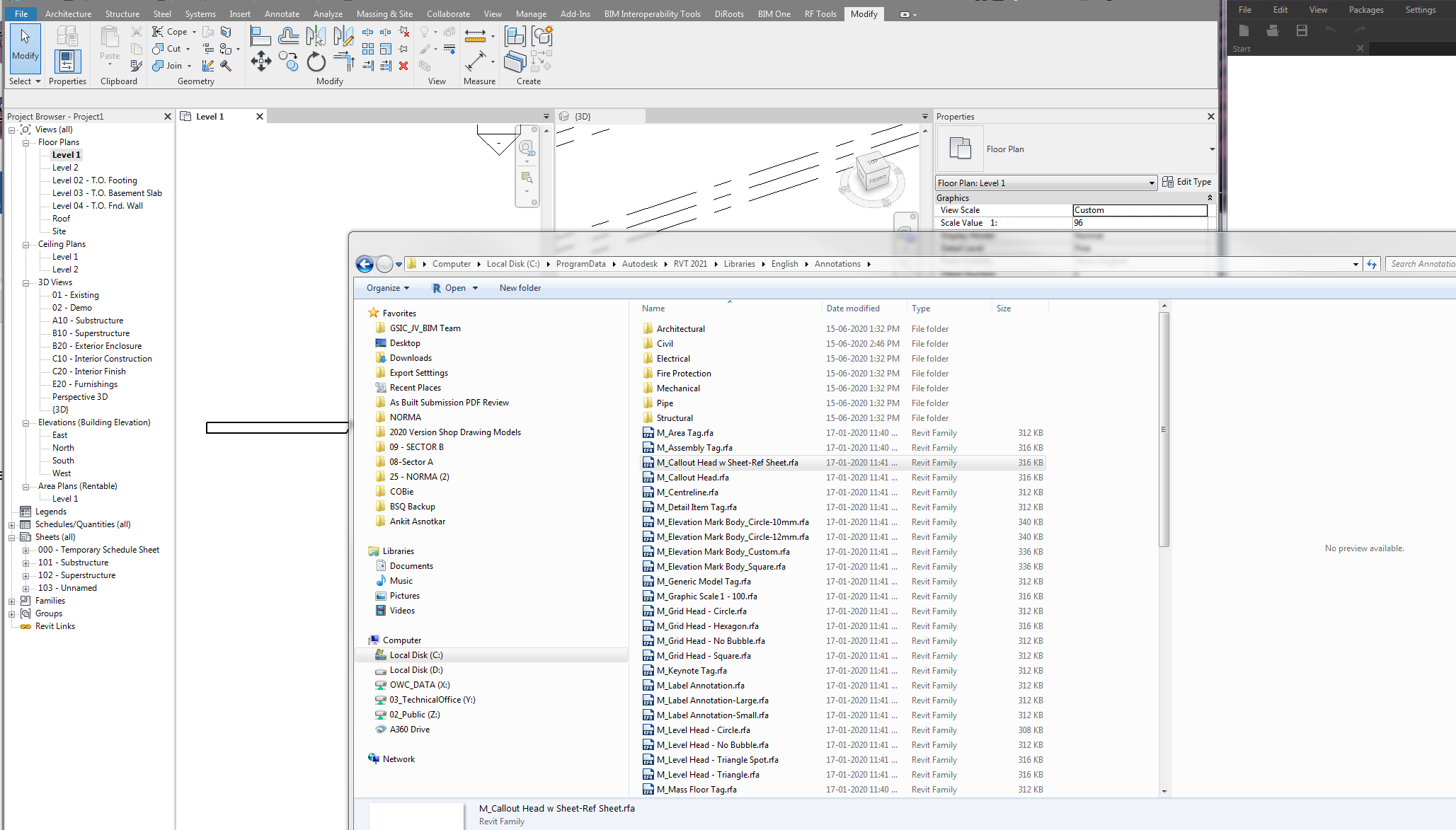Collapse the Floor Plans tree in Project Browser

(x=25, y=142)
